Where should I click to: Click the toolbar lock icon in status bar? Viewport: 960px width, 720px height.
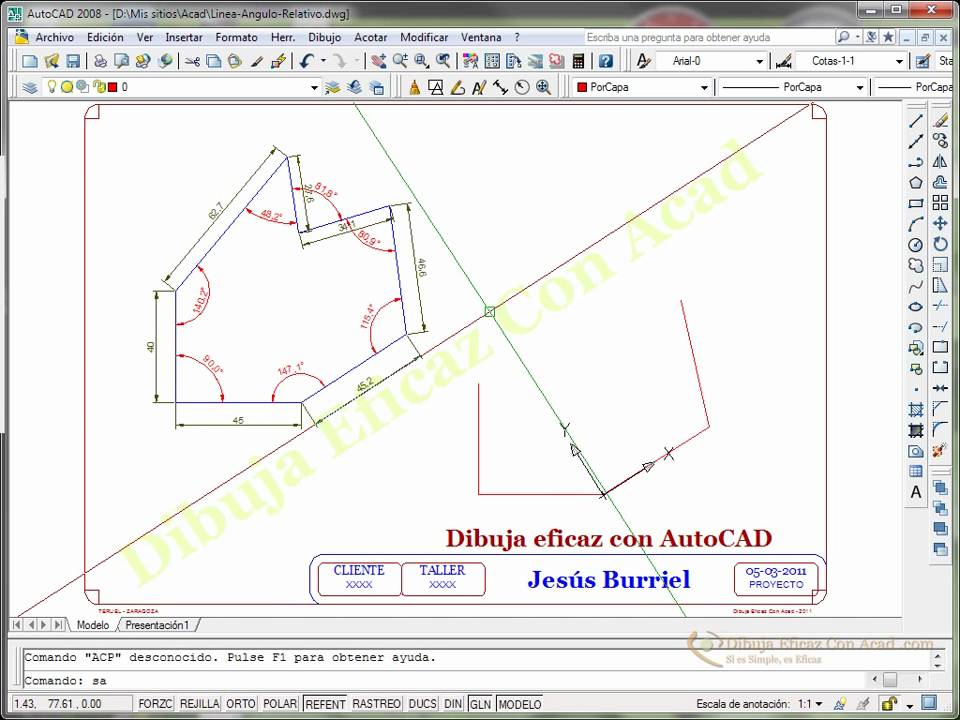[x=888, y=704]
